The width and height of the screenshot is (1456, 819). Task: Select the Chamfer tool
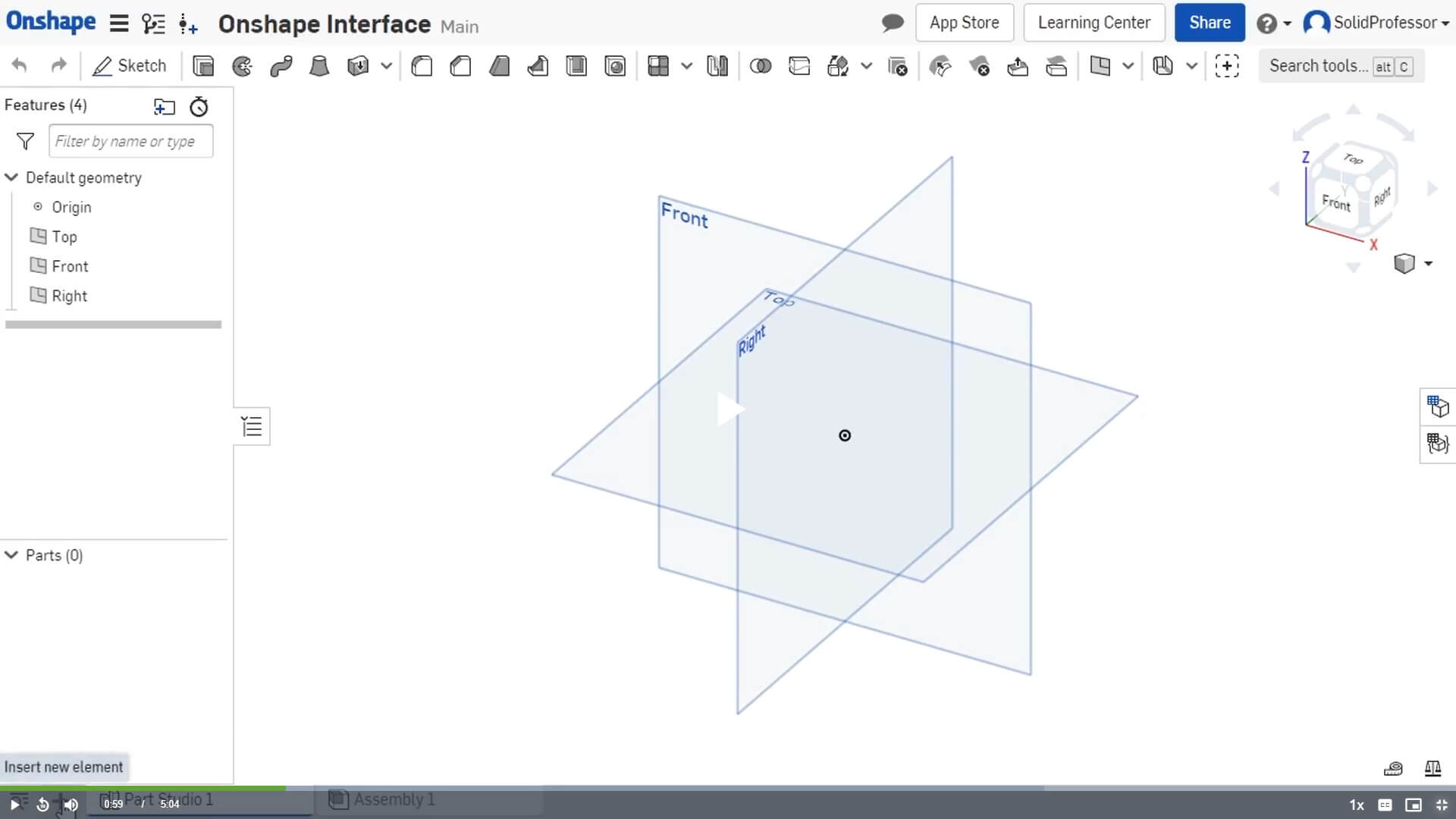point(460,66)
